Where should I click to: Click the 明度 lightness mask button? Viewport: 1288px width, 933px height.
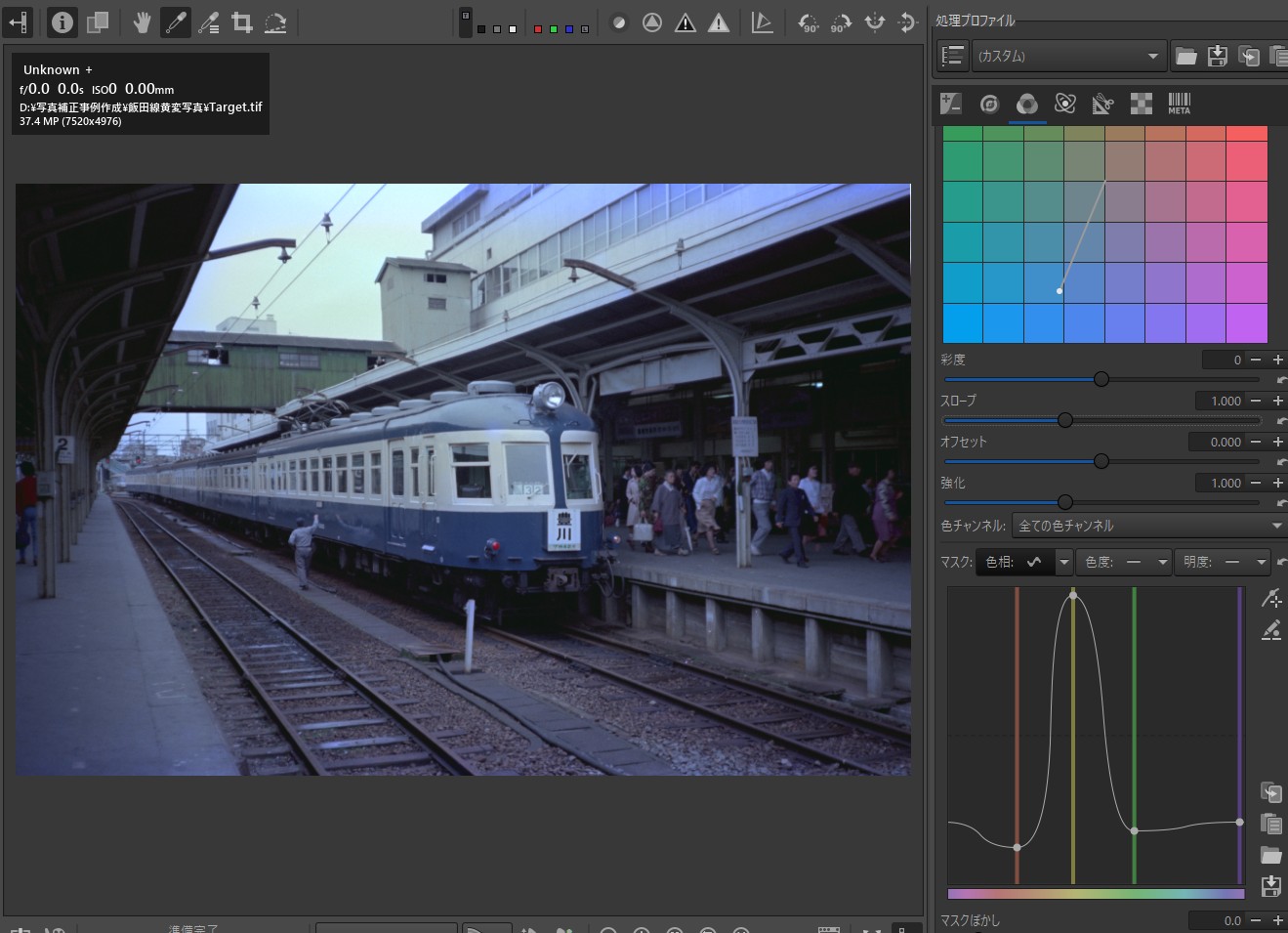pos(1212,562)
